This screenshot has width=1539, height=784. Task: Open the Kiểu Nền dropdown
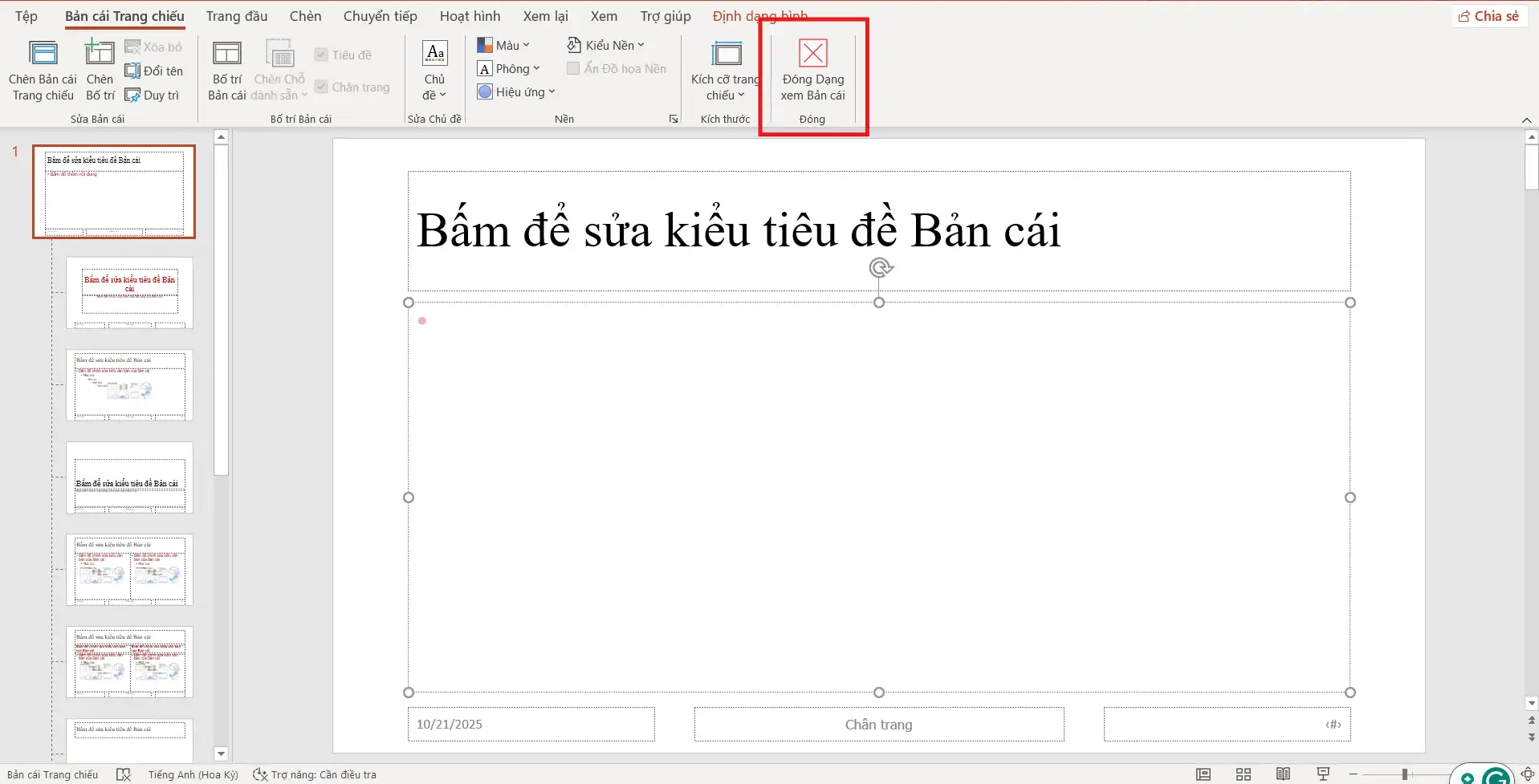point(605,44)
